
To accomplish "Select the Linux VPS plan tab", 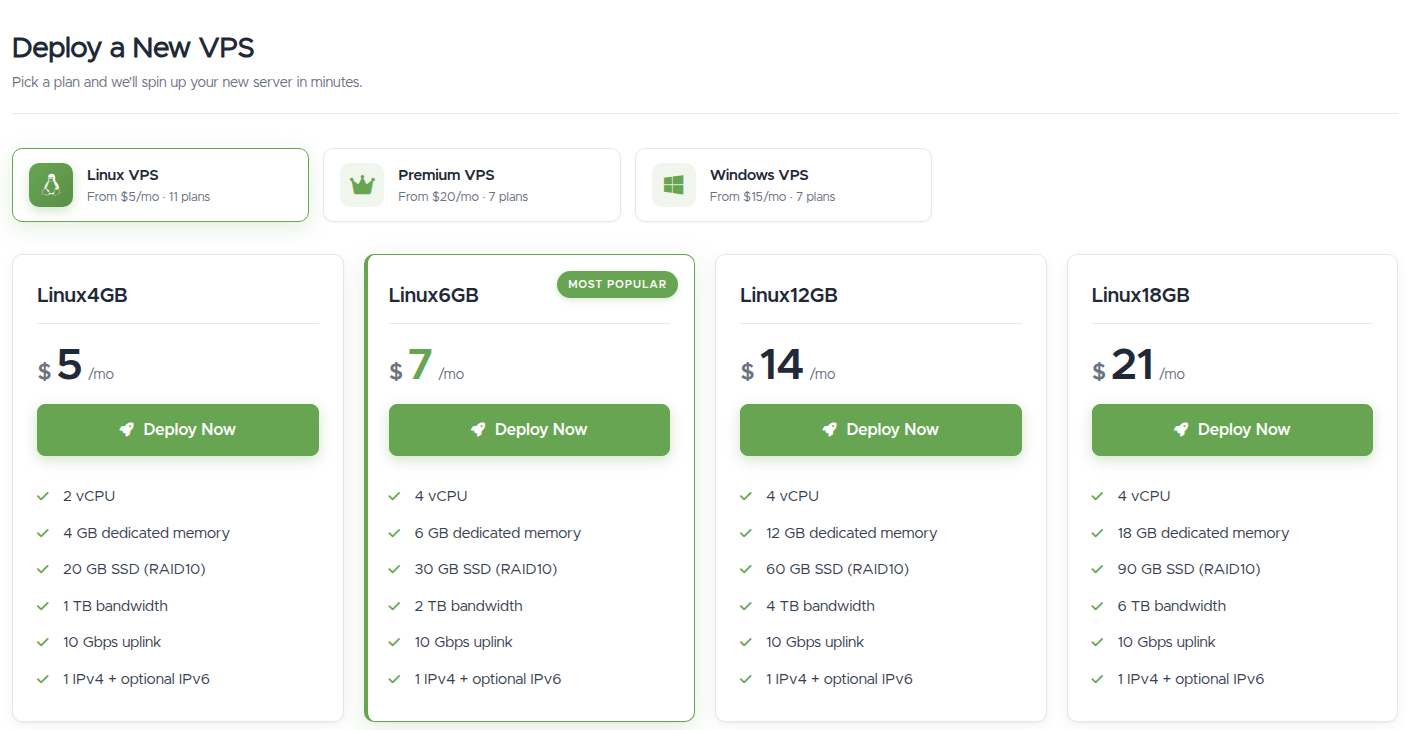I will click(160, 185).
